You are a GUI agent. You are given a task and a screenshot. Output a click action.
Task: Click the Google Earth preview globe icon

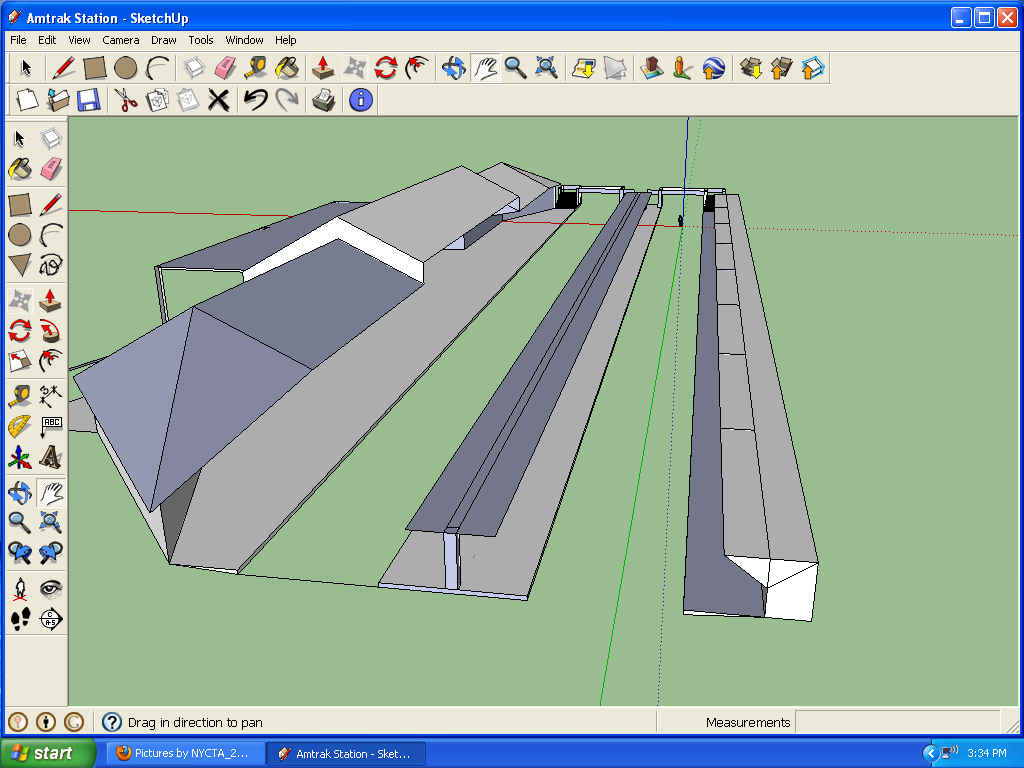(x=713, y=68)
